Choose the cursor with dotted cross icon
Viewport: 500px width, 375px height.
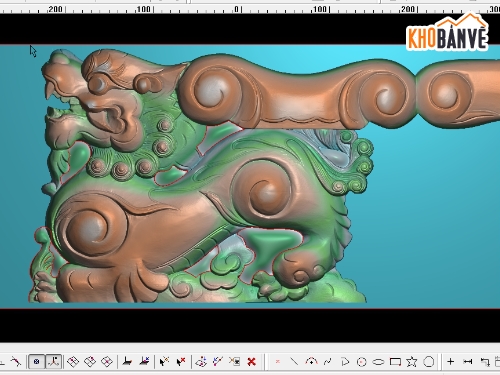pyautogui.click(x=164, y=361)
